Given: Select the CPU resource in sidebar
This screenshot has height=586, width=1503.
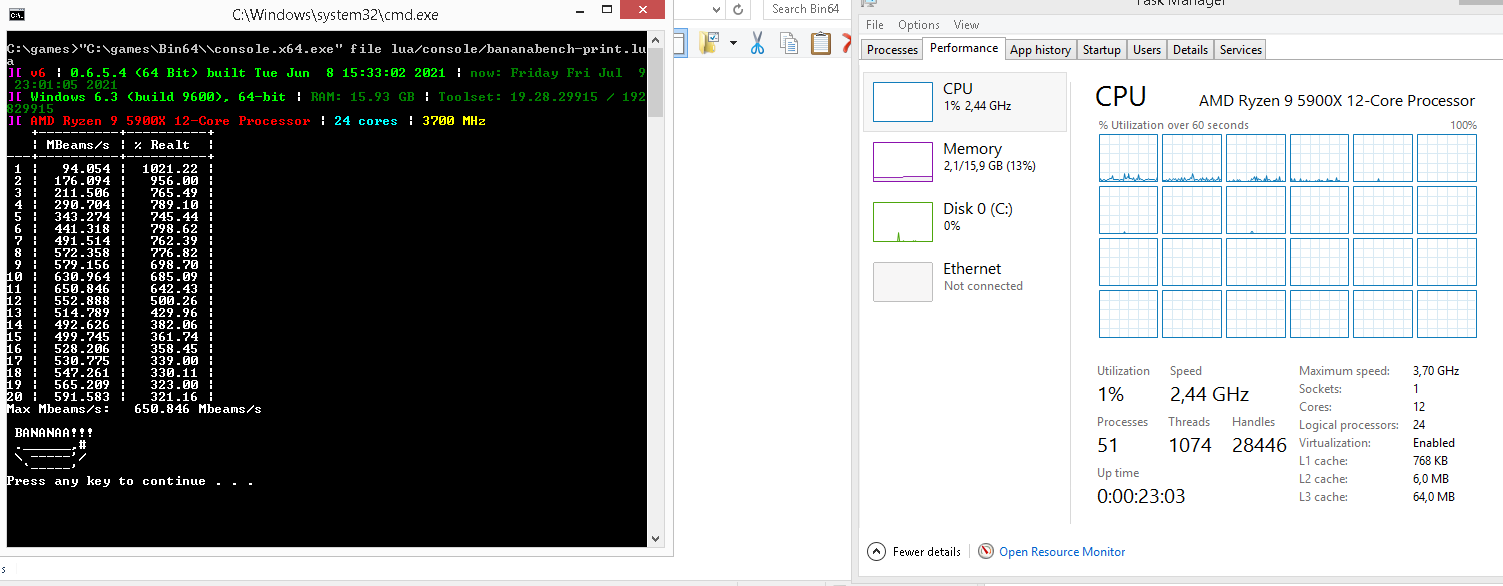Looking at the screenshot, I should pyautogui.click(x=965, y=101).
